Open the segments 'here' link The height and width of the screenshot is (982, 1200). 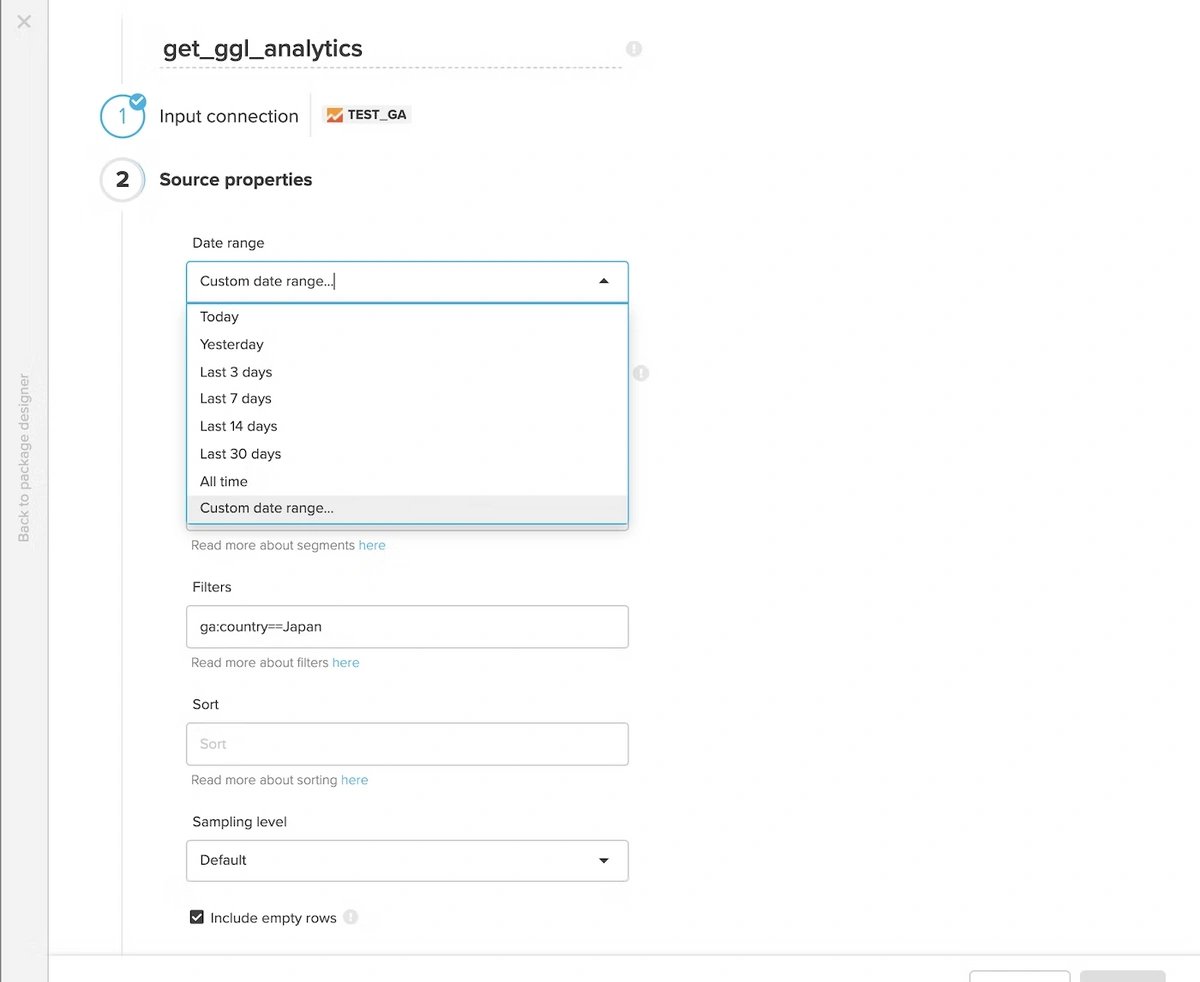pyautogui.click(x=372, y=545)
